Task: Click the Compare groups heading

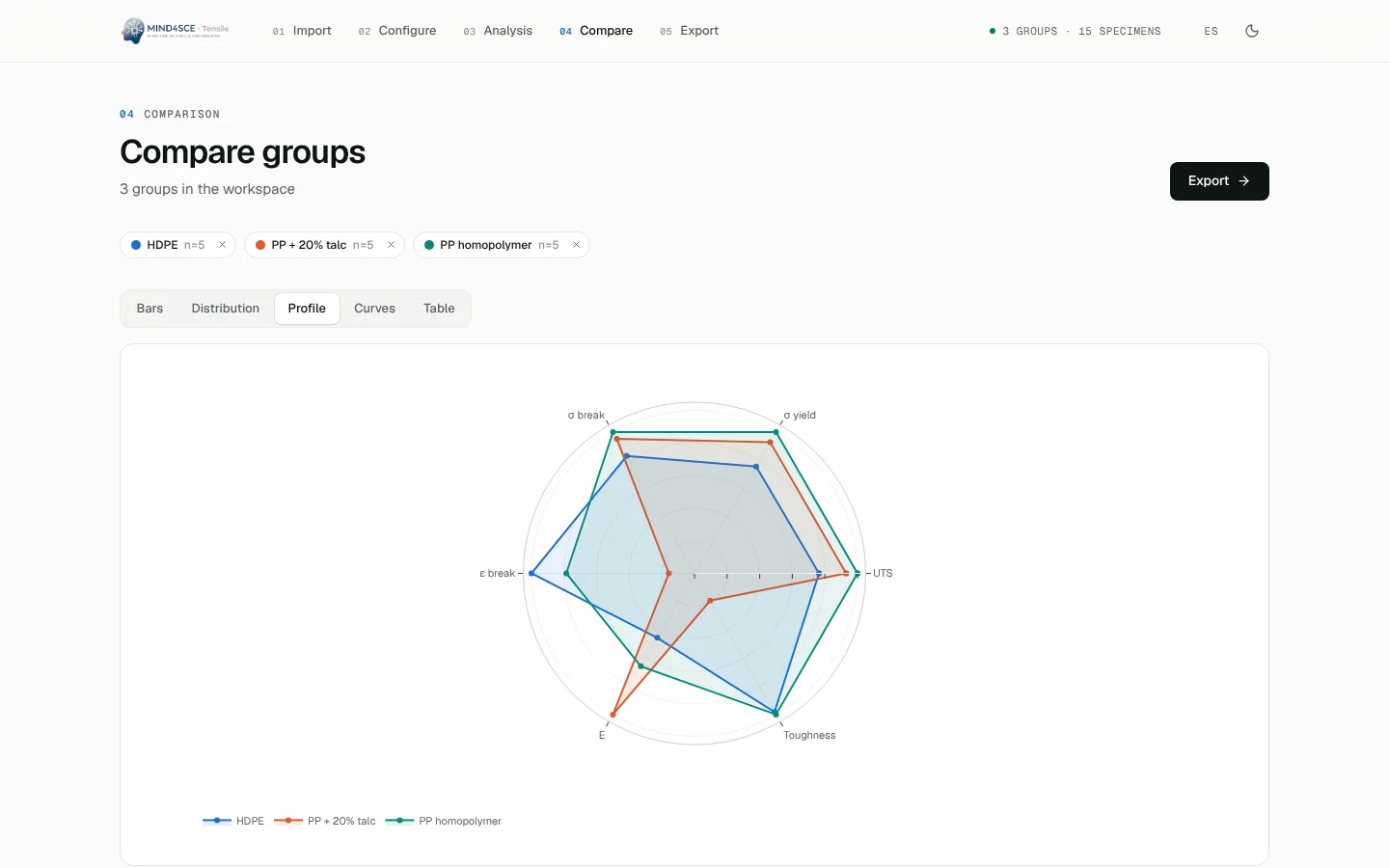Action: [x=243, y=152]
